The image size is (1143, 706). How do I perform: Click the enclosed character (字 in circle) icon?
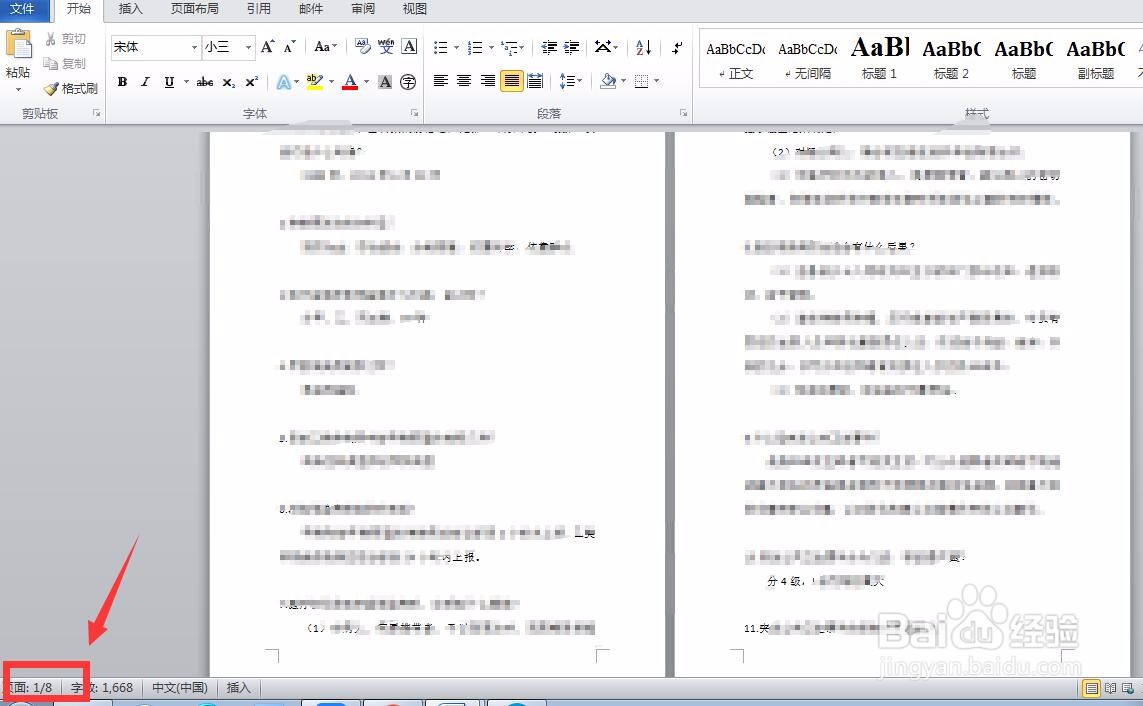408,82
